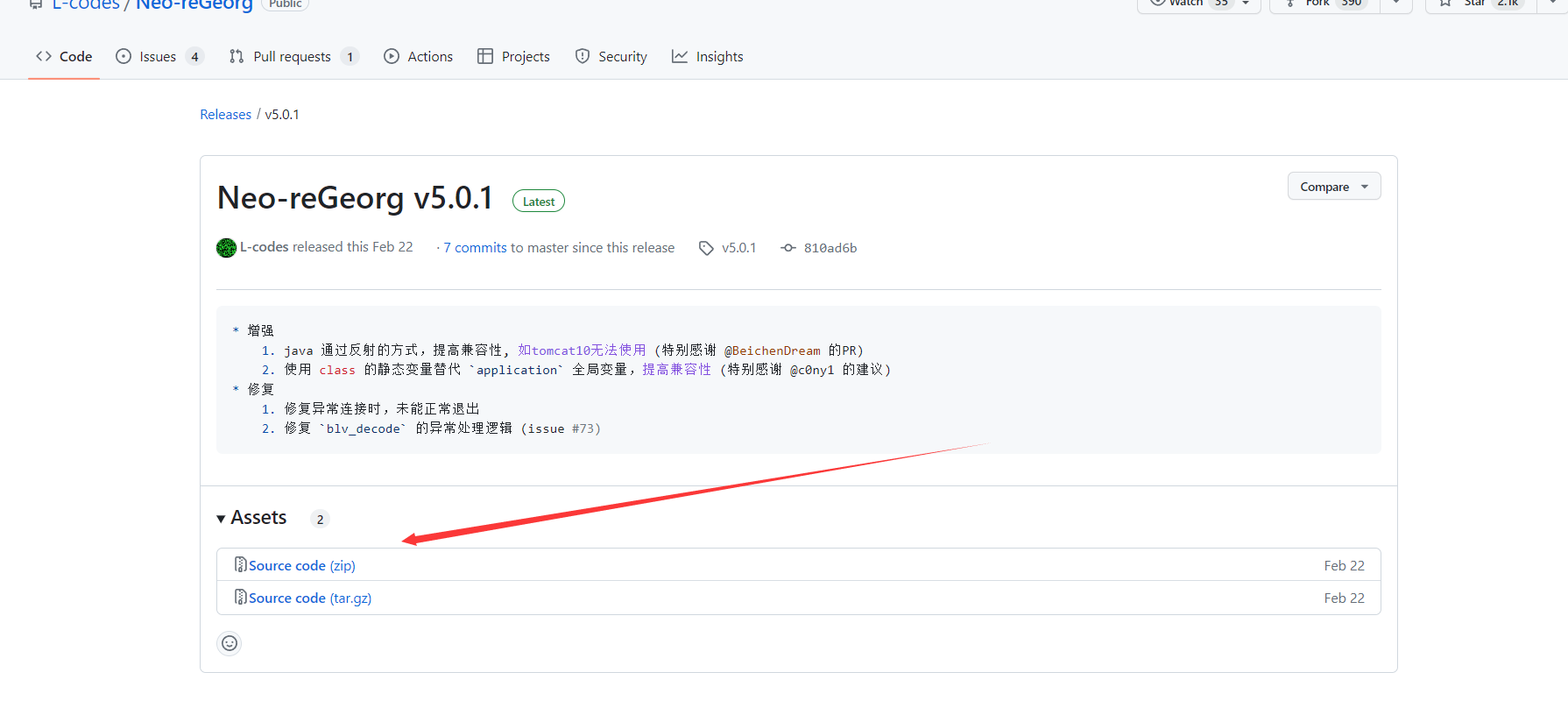Image resolution: width=1568 pixels, height=708 pixels.
Task: Click the Projects table icon
Action: (x=485, y=56)
